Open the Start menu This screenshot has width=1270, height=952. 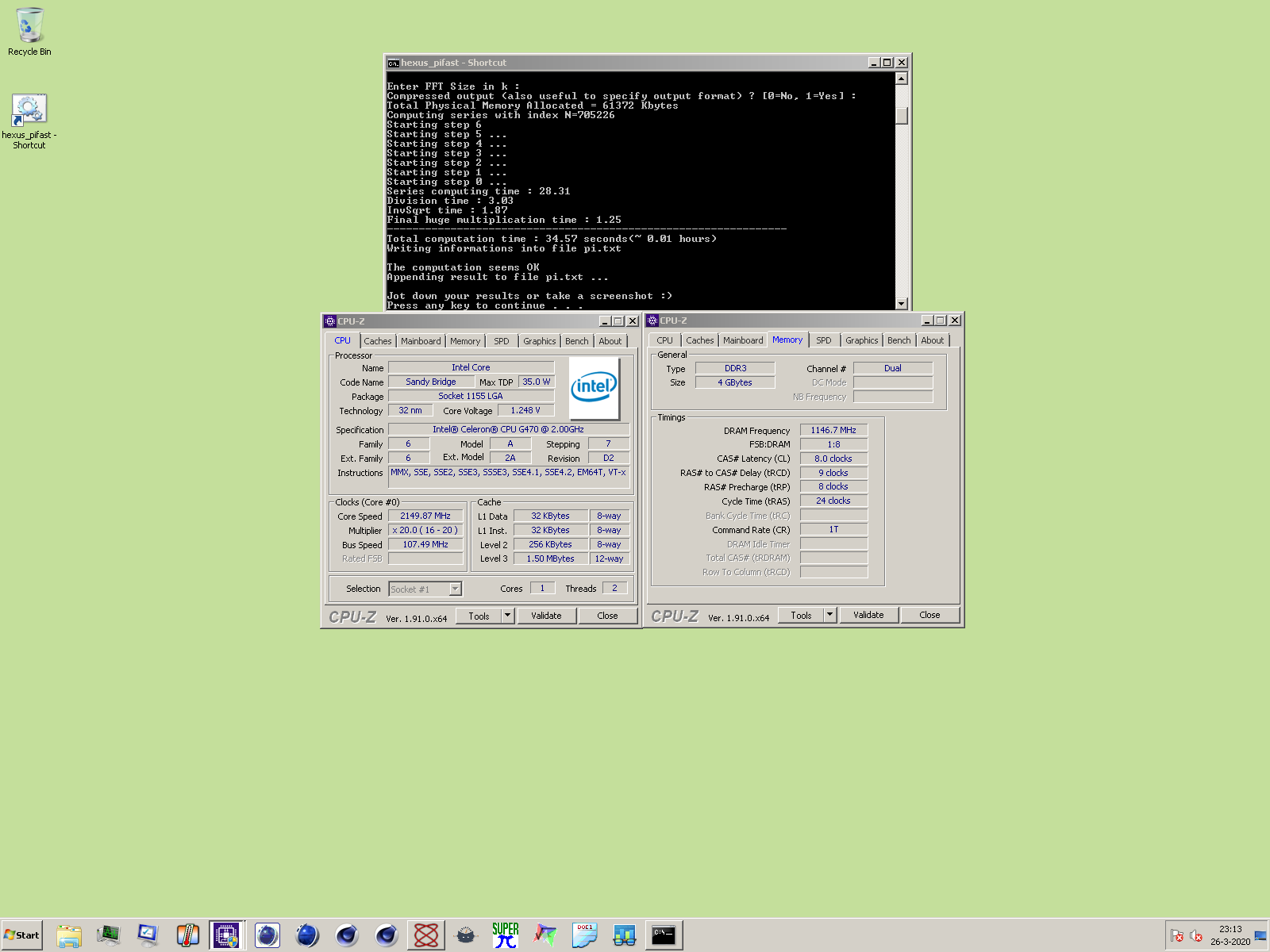[x=21, y=935]
